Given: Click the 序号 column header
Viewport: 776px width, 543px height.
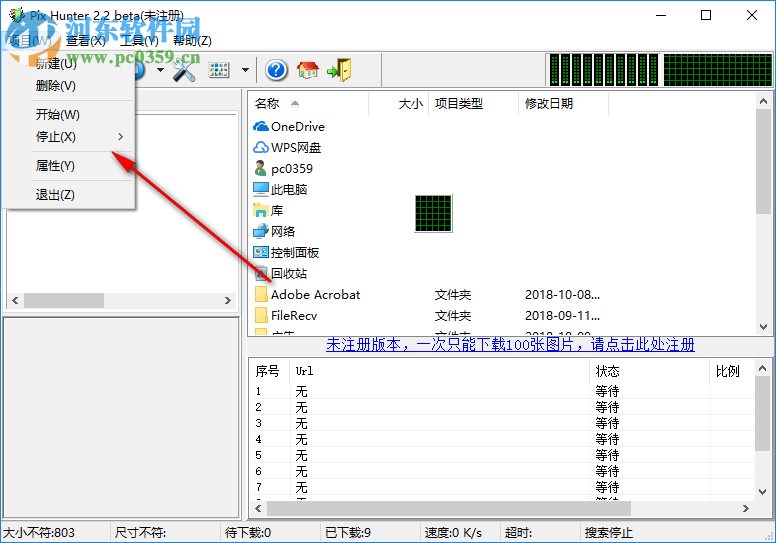Looking at the screenshot, I should (x=269, y=371).
